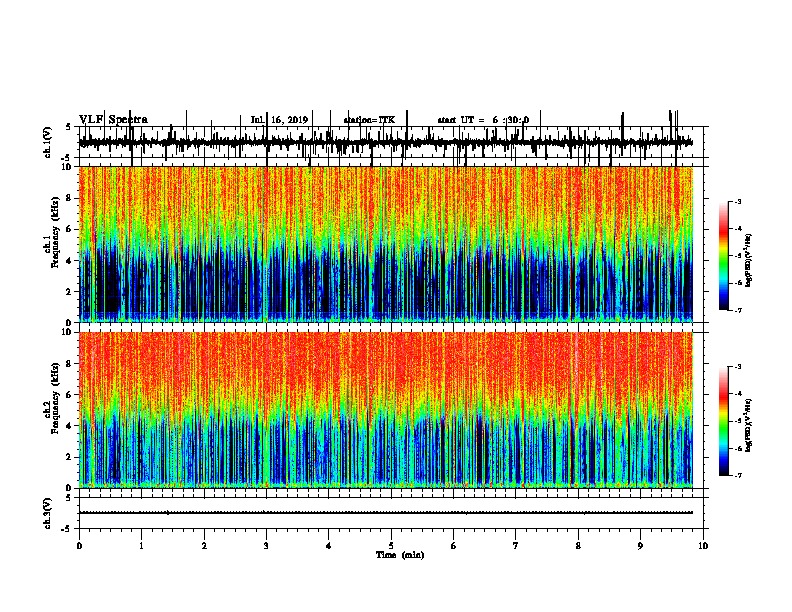Viewport: 792px width, 612px height.
Task: Click the time axis tick label "8"
Action: tap(578, 546)
